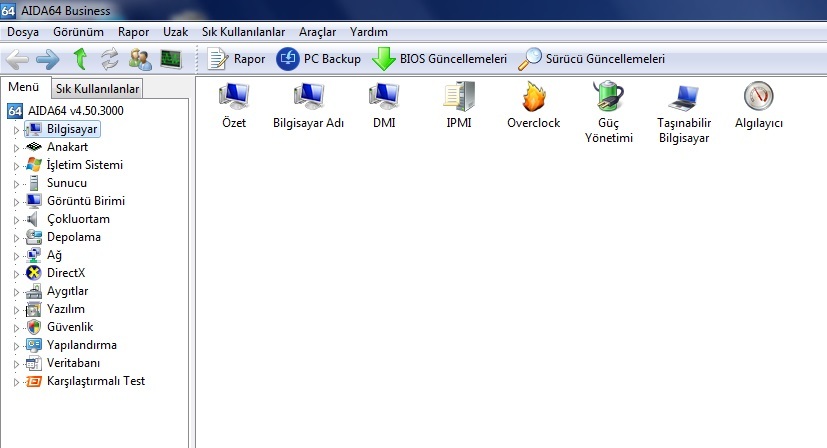Select Yapılandırma in the tree
Image resolution: width=827 pixels, height=448 pixels.
coord(71,345)
